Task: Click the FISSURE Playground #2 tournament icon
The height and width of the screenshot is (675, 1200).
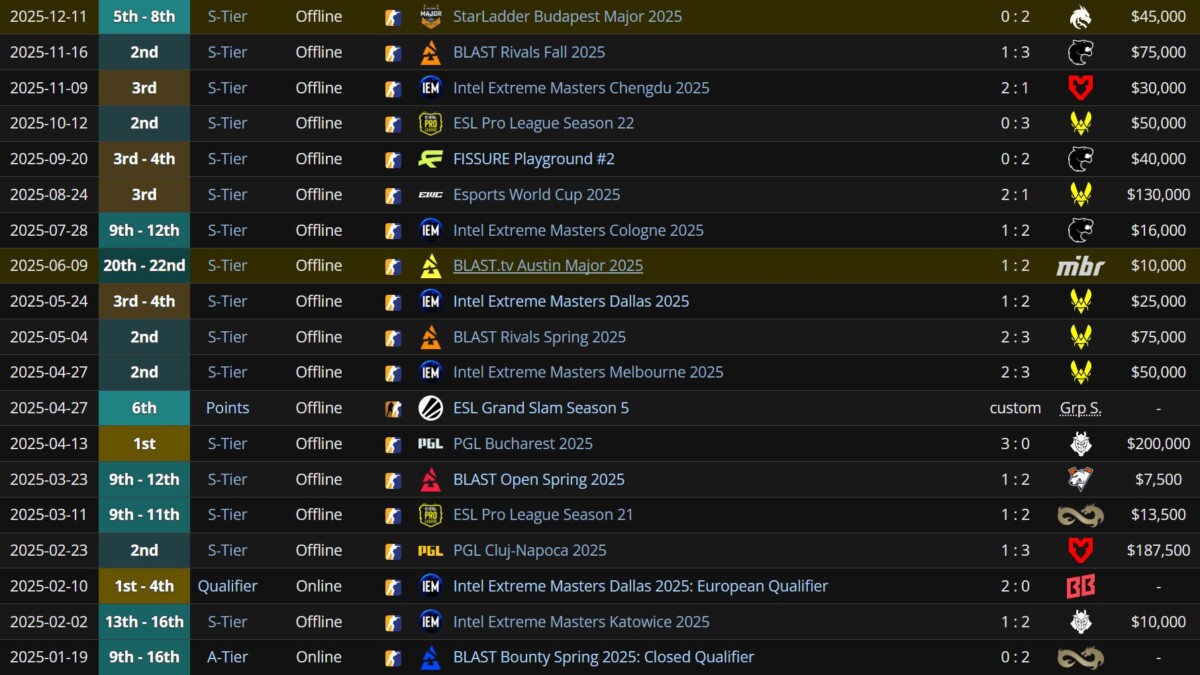Action: [x=430, y=159]
